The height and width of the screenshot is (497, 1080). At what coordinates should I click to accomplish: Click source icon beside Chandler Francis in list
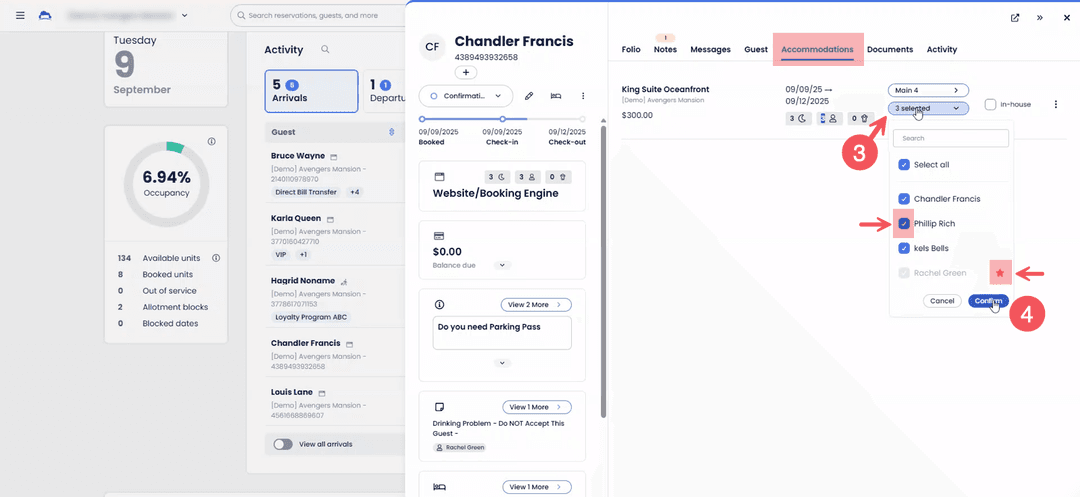coord(349,343)
